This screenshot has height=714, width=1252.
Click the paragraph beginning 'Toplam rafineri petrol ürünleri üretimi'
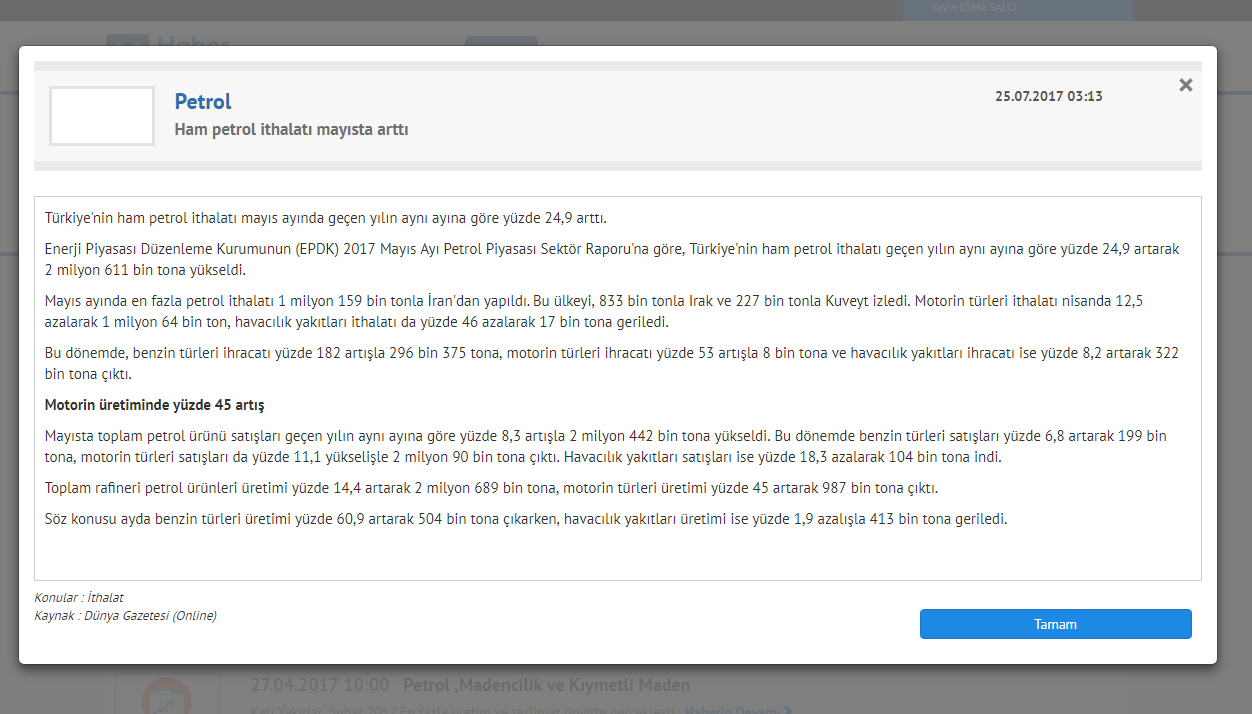click(492, 488)
